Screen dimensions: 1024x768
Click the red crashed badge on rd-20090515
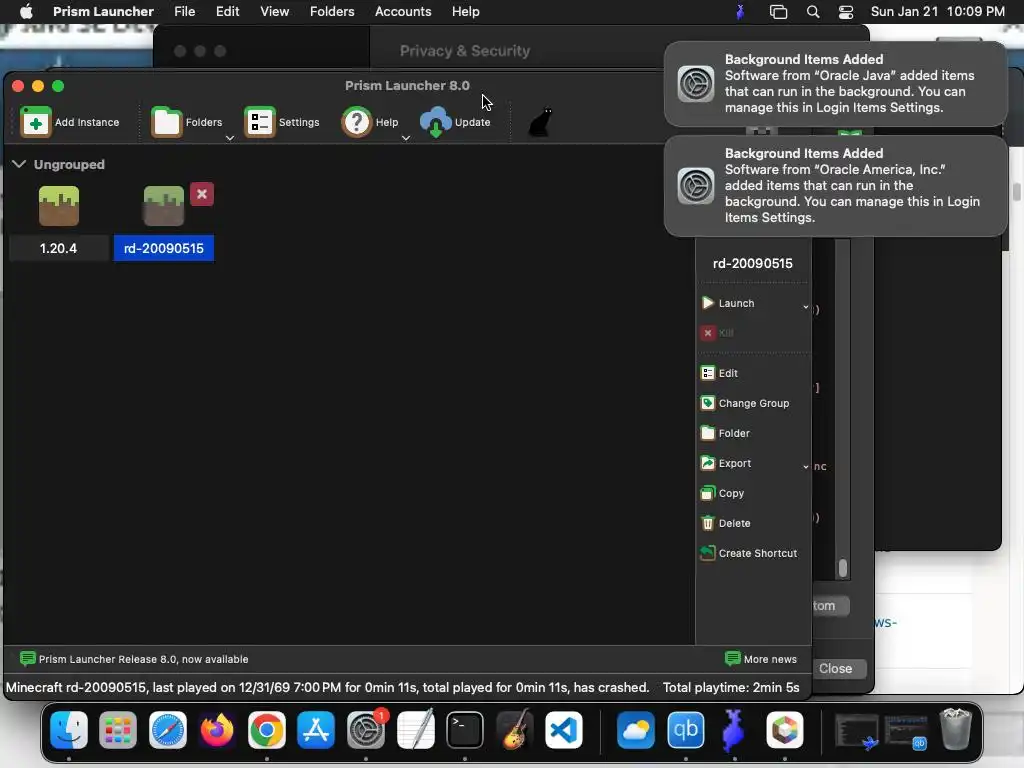pyautogui.click(x=202, y=194)
